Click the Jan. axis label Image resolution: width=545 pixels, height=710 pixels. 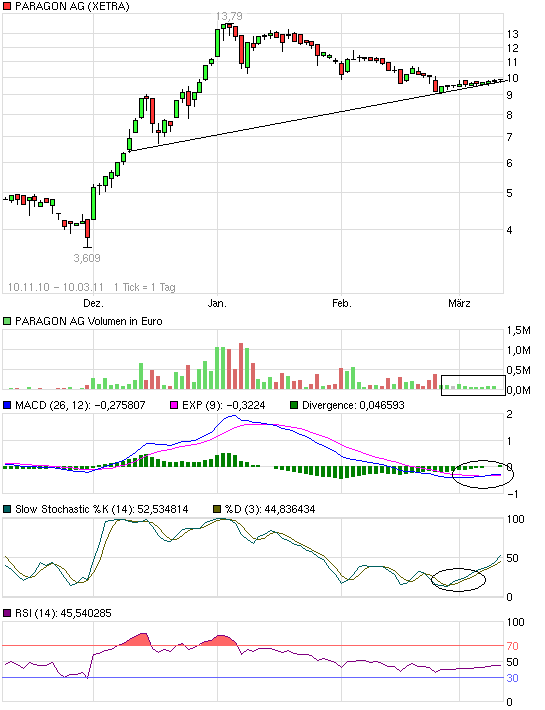point(217,303)
